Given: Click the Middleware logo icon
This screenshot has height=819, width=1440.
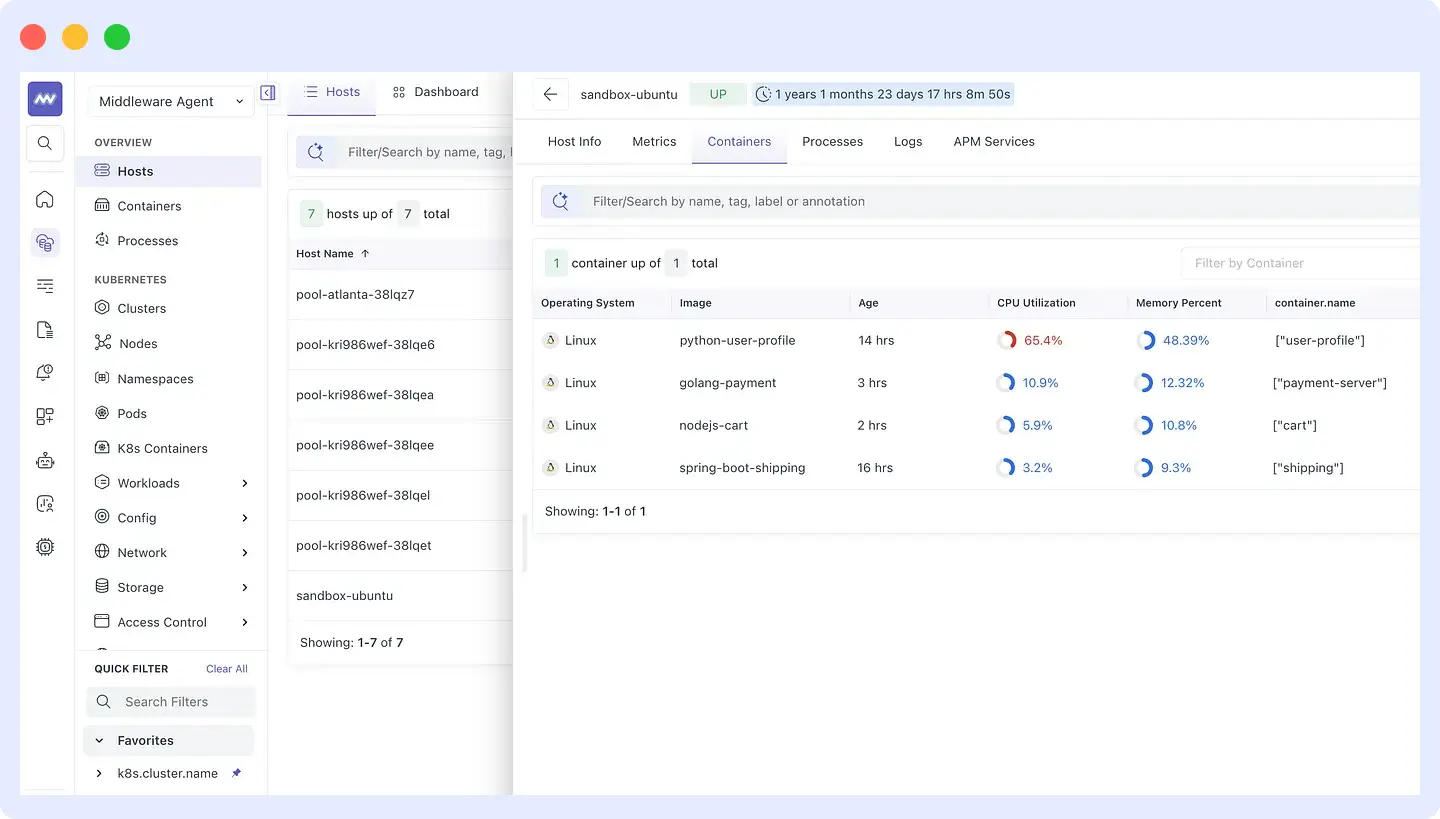Looking at the screenshot, I should (x=45, y=99).
